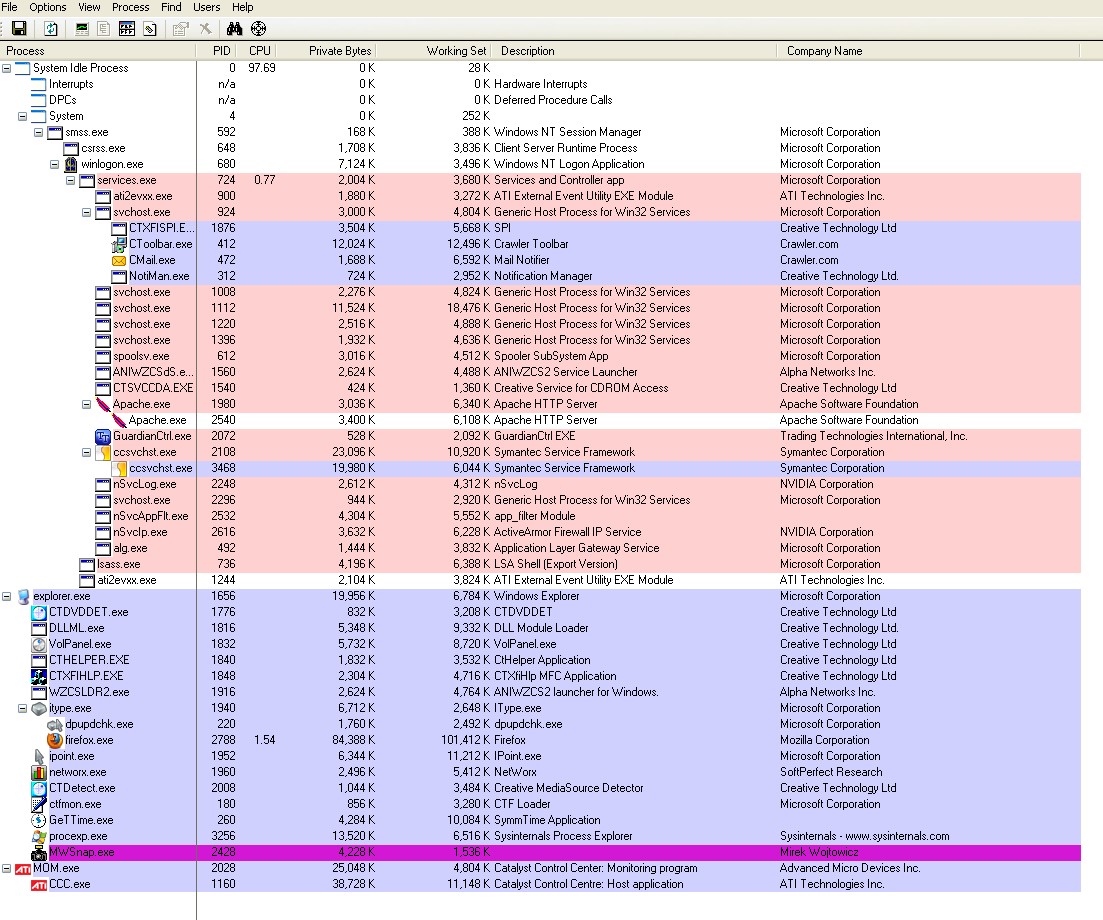Image resolution: width=1103 pixels, height=920 pixels.
Task: Click the procexp.exe process icon
Action: 39,836
